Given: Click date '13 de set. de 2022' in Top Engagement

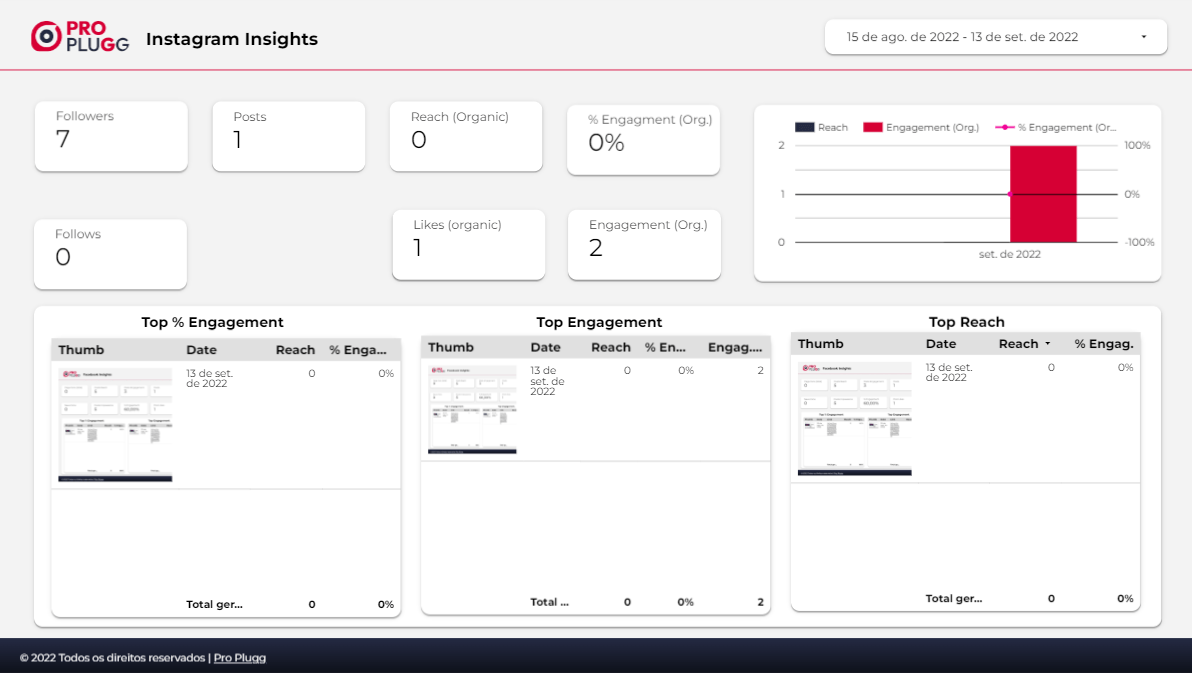Looking at the screenshot, I should [x=547, y=381].
